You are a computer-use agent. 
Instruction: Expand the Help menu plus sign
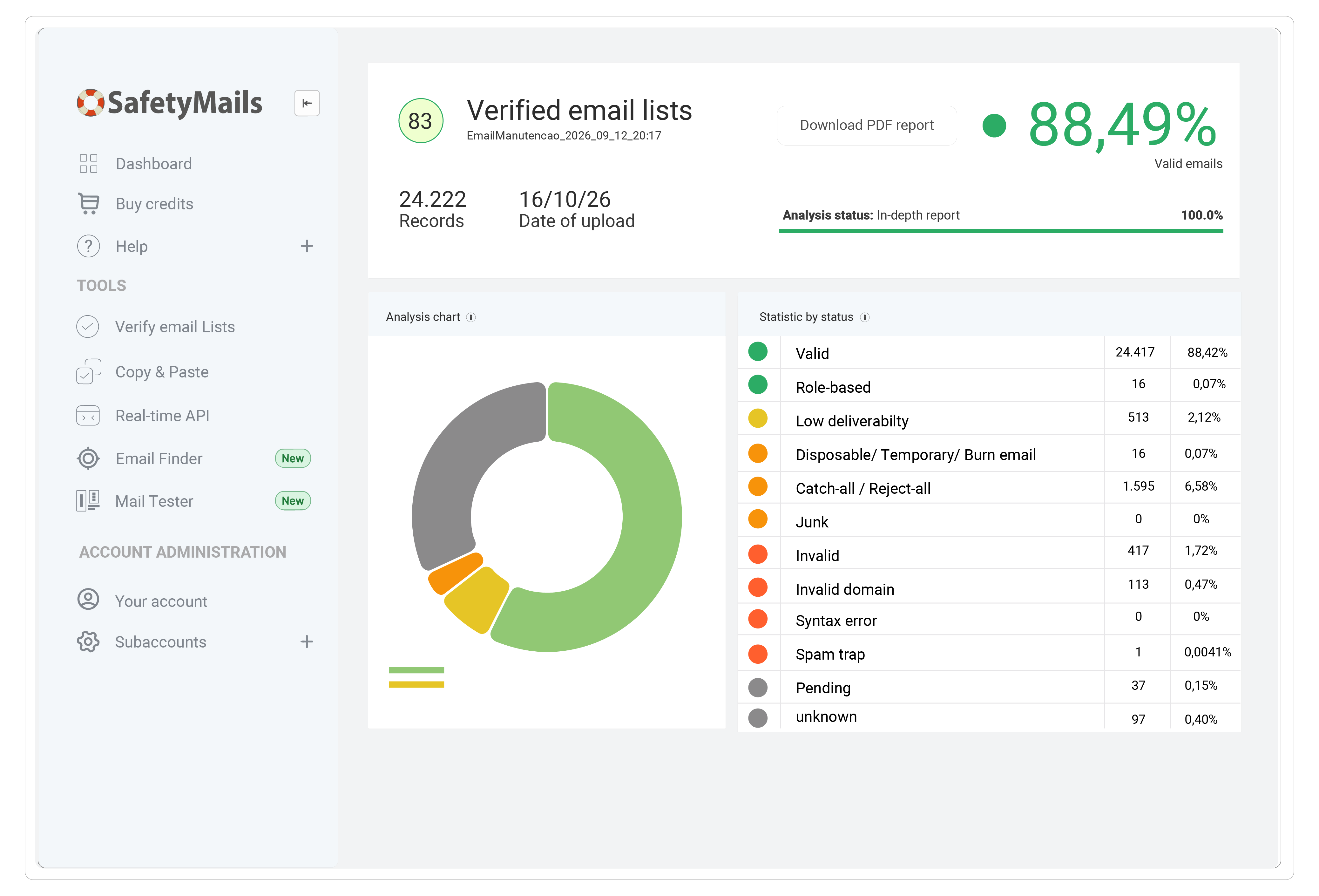point(307,246)
